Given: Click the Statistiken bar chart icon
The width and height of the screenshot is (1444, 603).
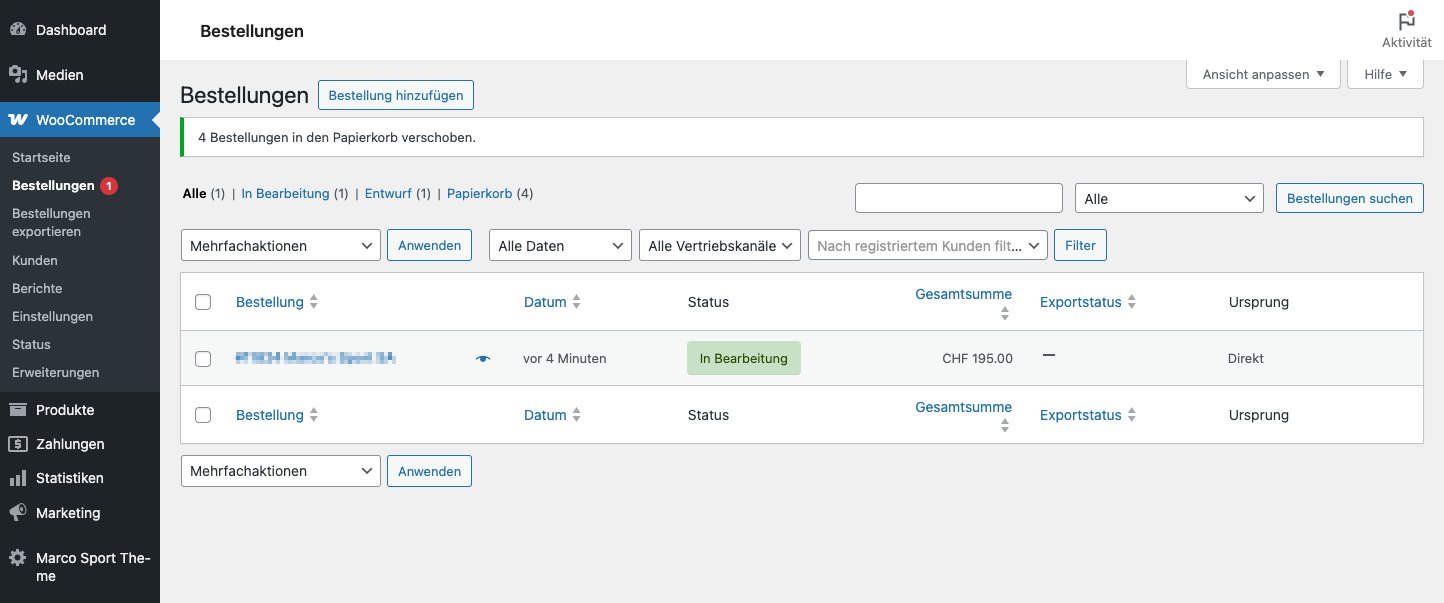Looking at the screenshot, I should pos(18,478).
